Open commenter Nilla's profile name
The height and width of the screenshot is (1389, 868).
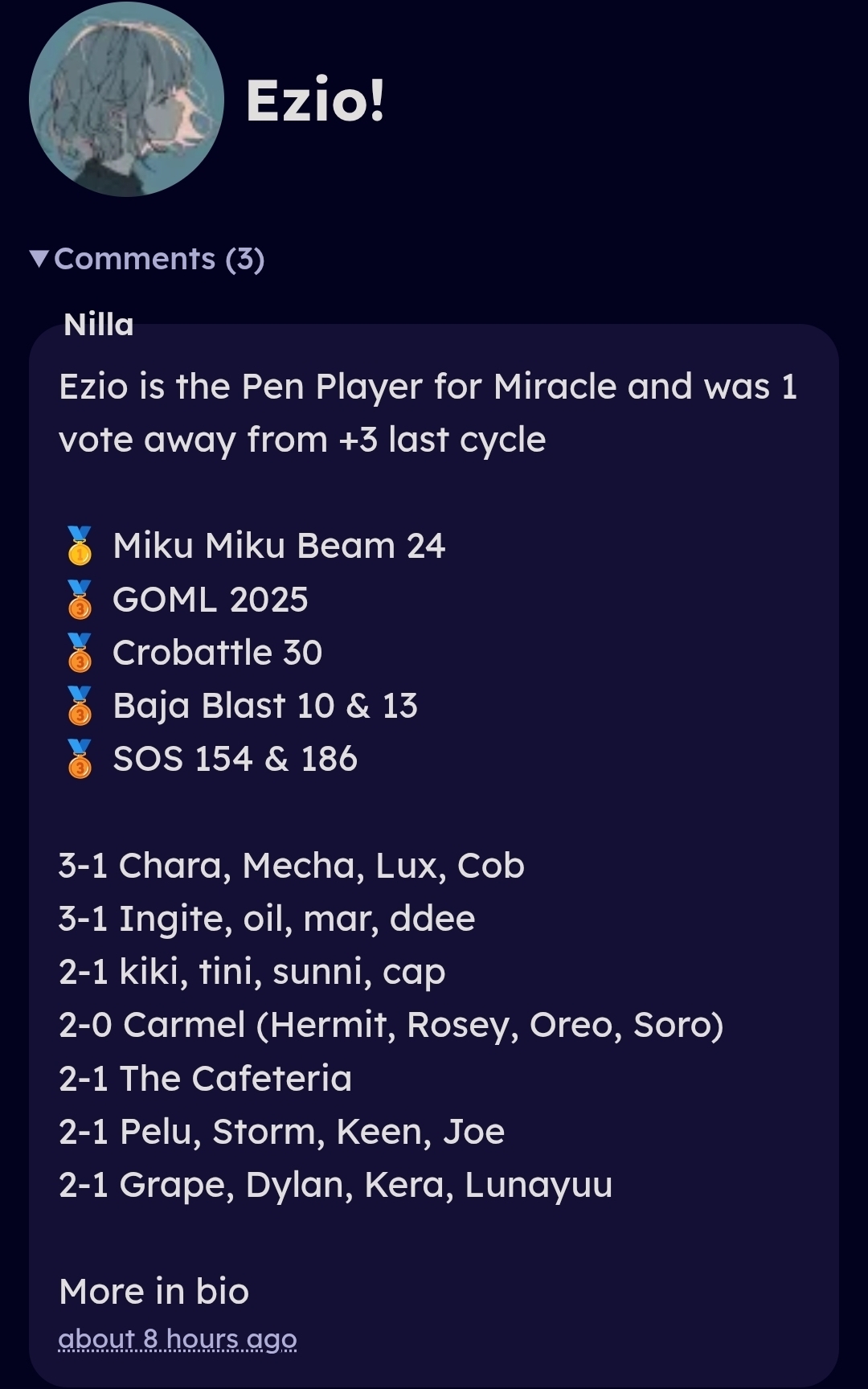click(x=98, y=325)
